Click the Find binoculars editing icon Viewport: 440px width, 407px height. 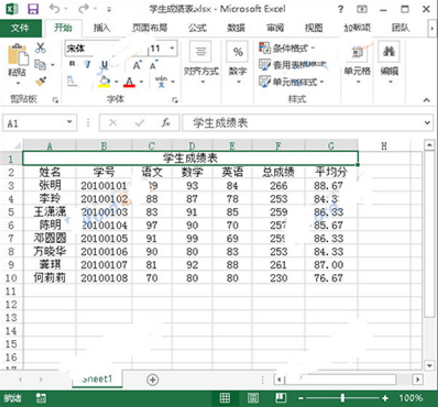pos(389,51)
